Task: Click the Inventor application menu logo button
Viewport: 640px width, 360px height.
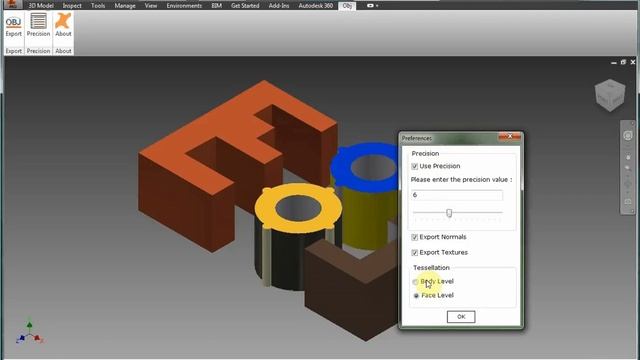Action: (12, 4)
